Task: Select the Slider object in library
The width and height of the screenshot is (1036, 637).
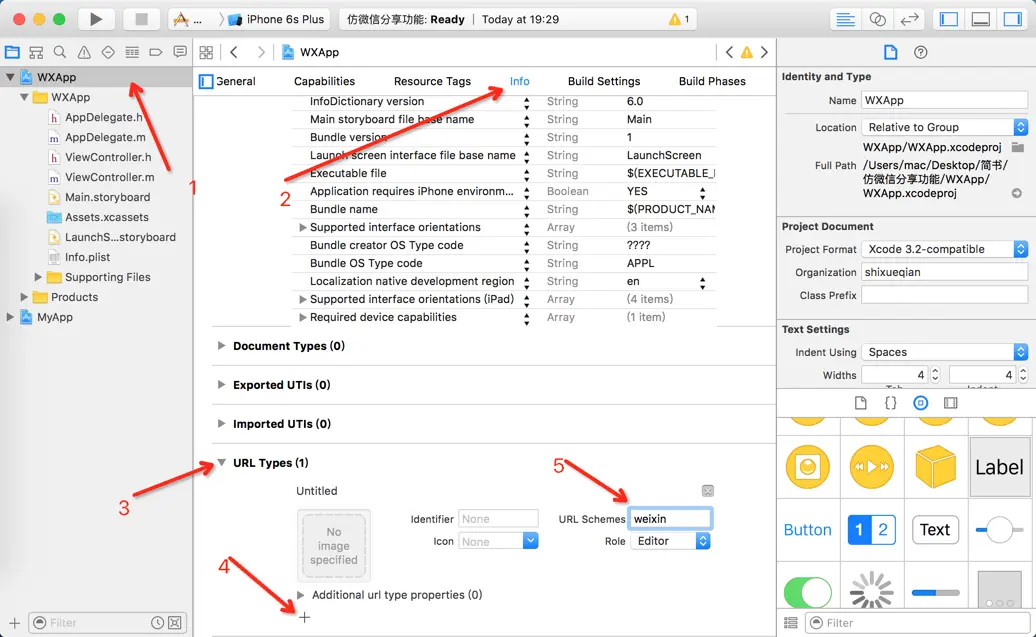Action: [x=1000, y=529]
